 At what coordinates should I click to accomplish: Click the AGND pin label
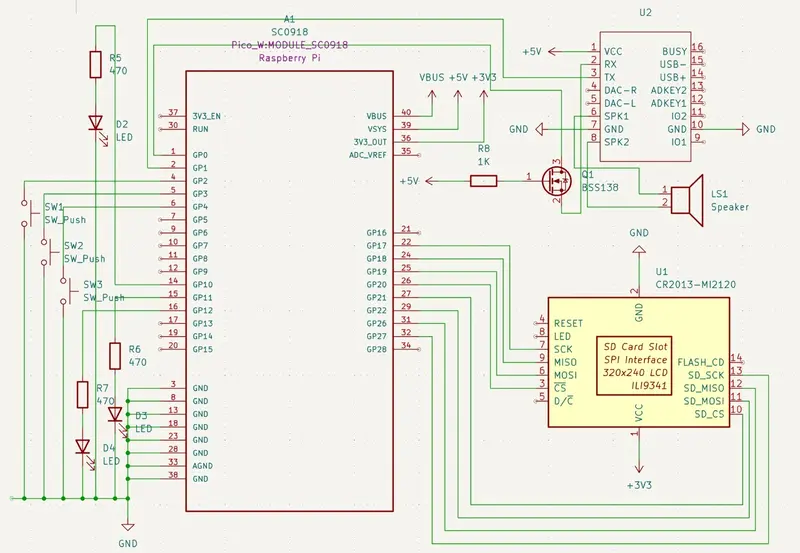click(203, 466)
